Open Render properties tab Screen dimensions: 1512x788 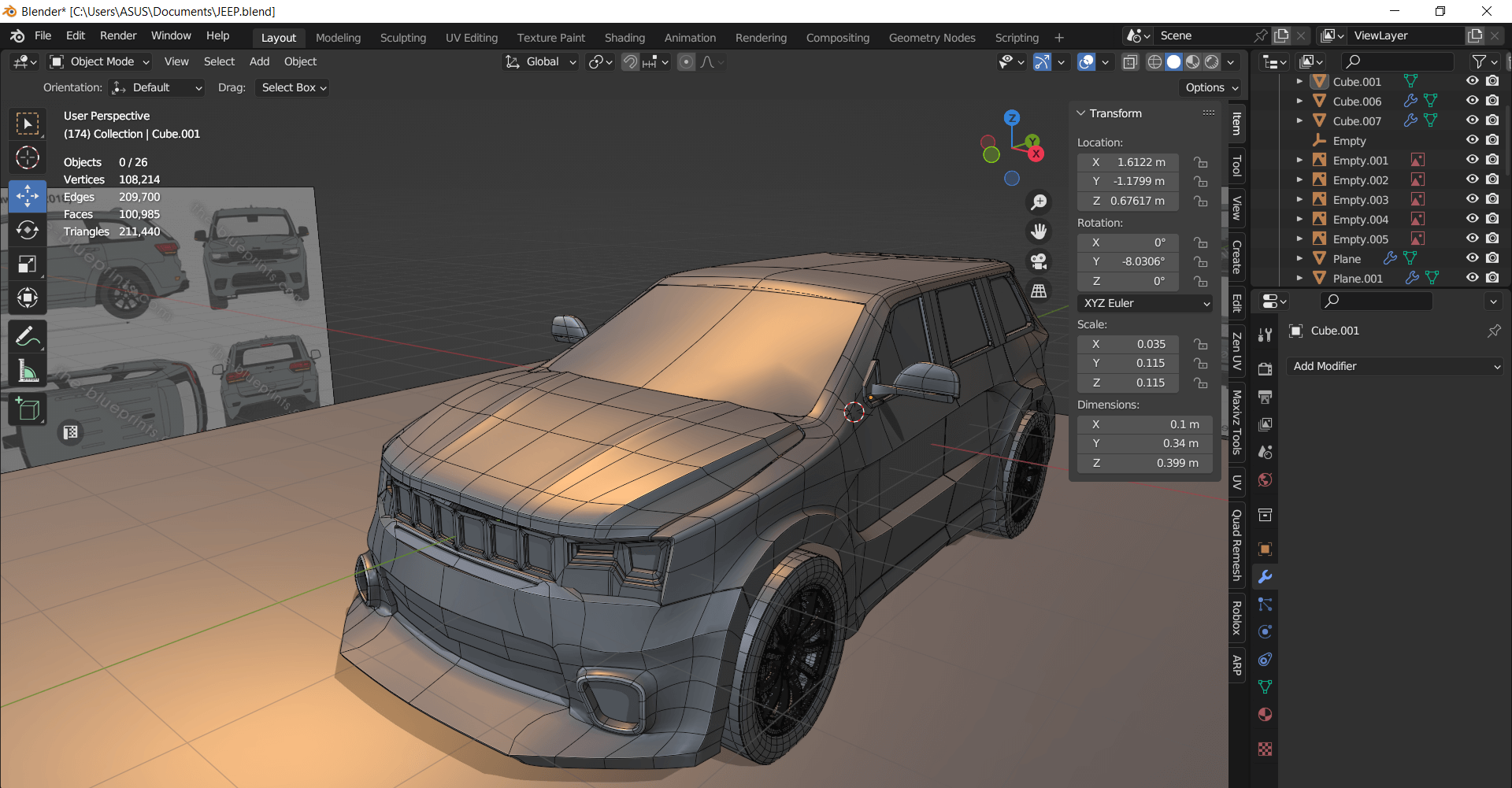click(x=1266, y=369)
